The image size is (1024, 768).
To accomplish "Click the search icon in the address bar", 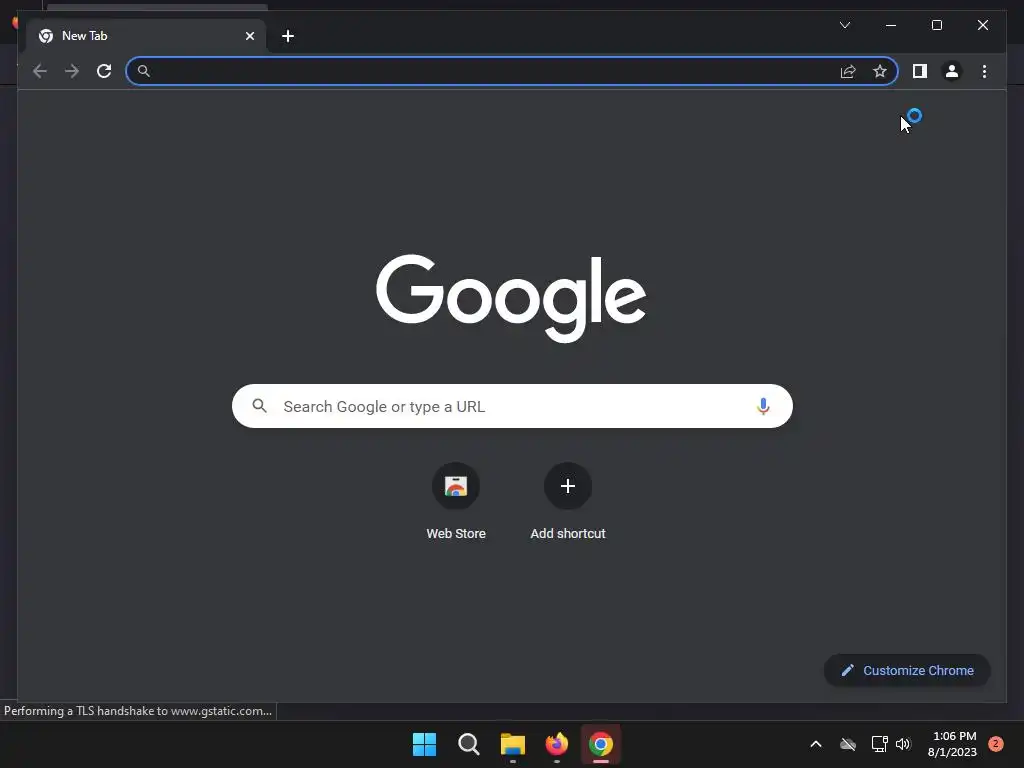I will click(x=144, y=71).
